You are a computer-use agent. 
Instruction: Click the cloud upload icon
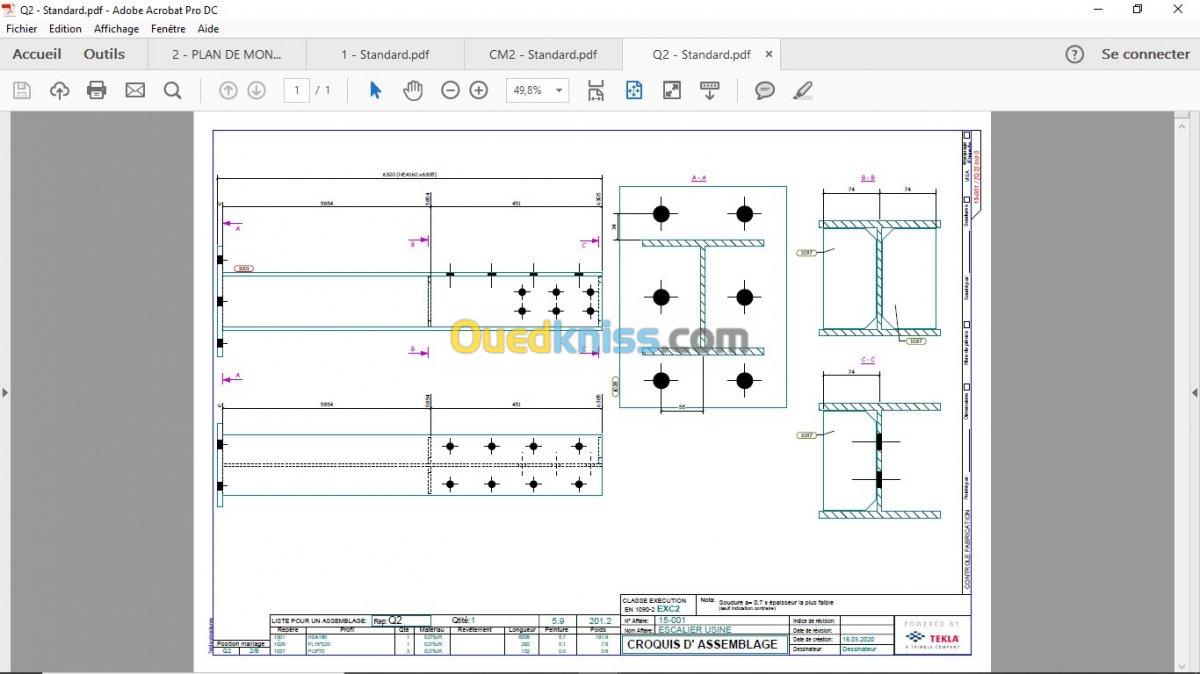click(x=59, y=91)
